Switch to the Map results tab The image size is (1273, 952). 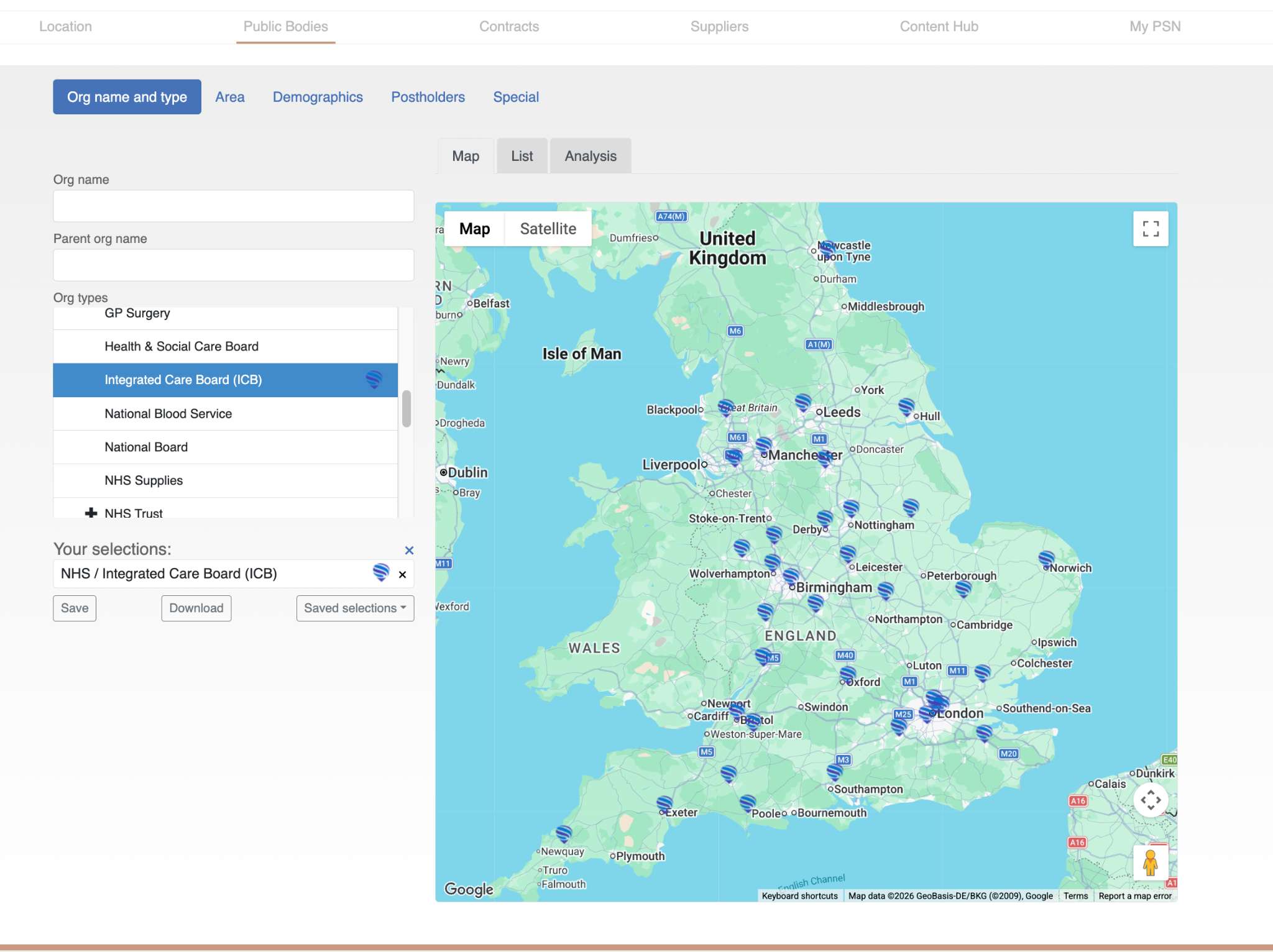tap(466, 156)
